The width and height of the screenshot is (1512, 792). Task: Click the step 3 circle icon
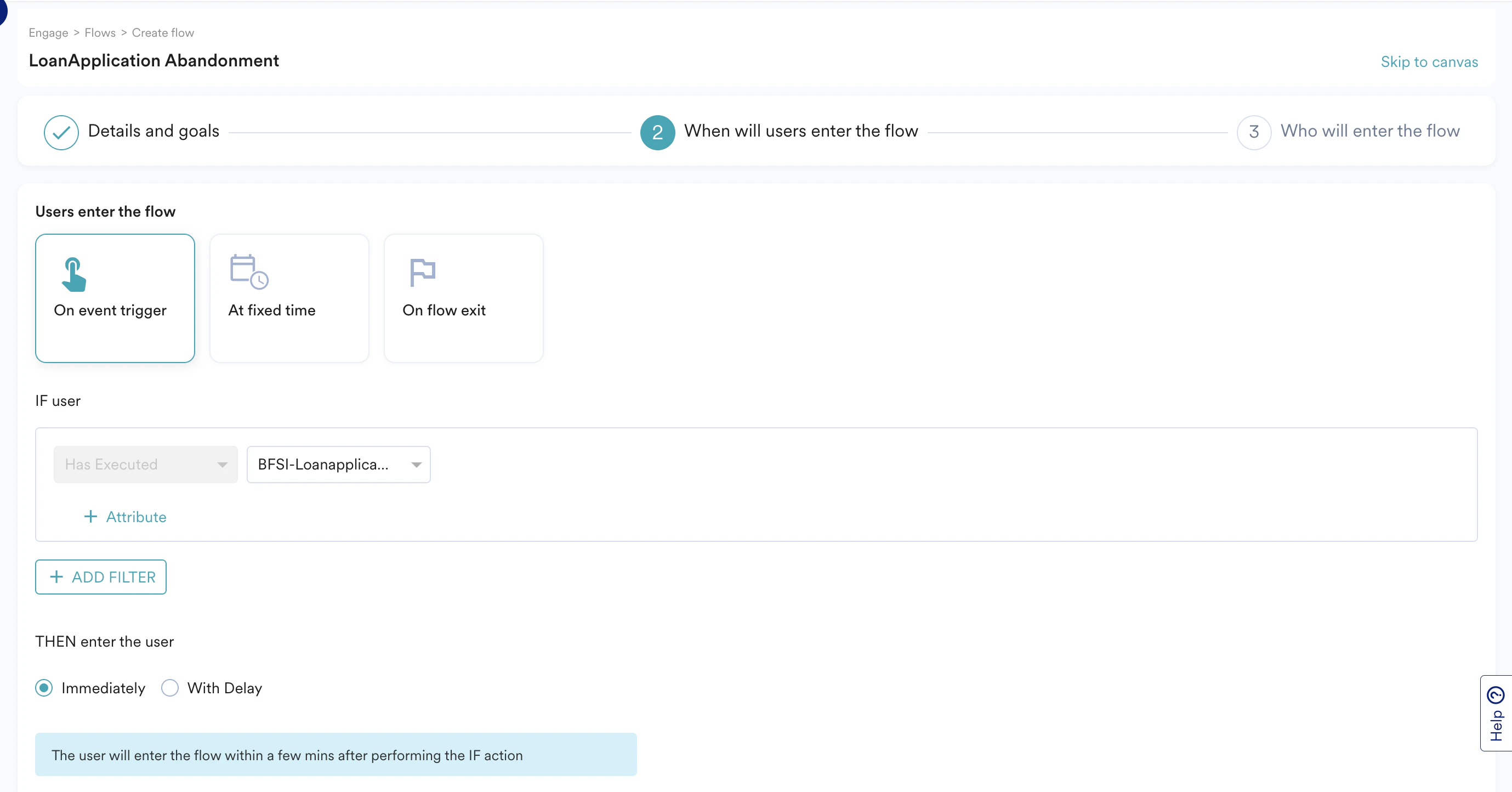click(x=1253, y=132)
